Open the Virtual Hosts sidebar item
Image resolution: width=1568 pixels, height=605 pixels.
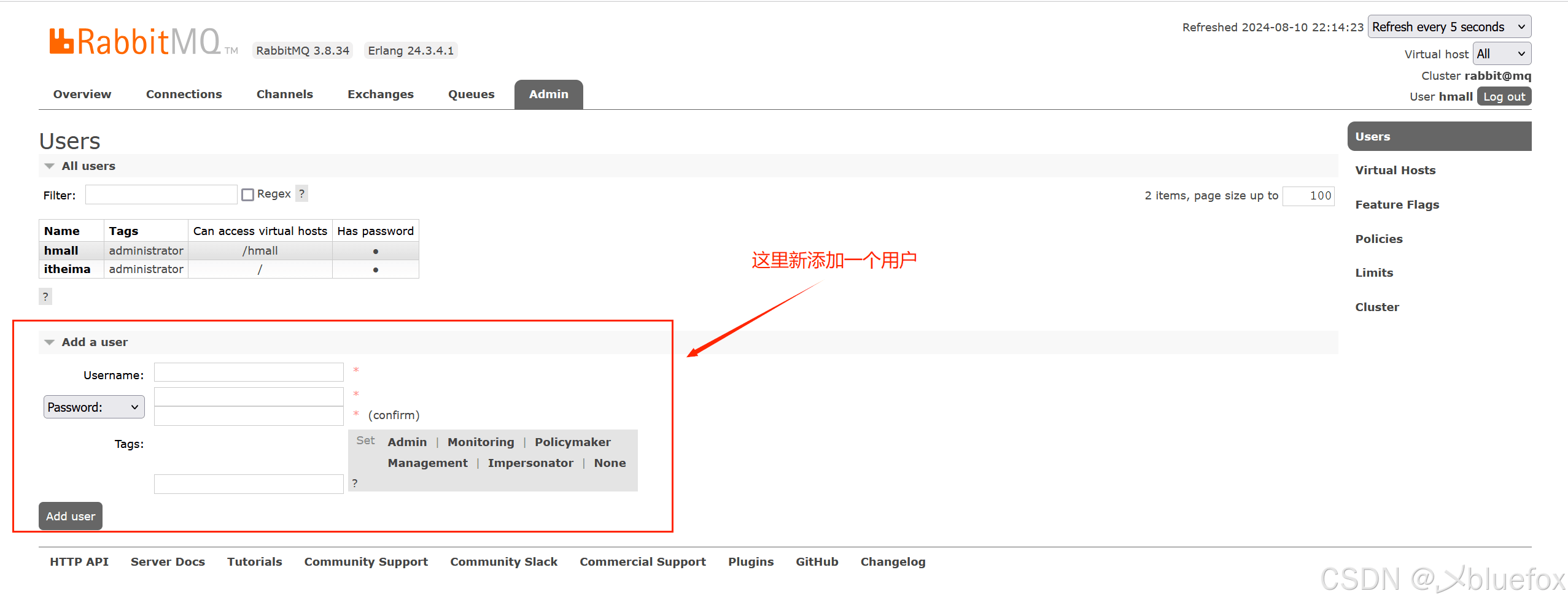pos(1395,171)
